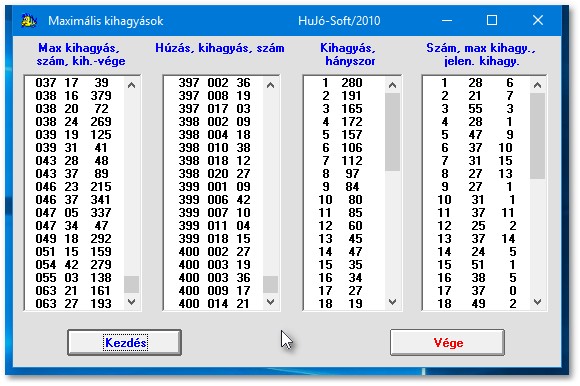The image size is (580, 386).
Task: Click the Kezdés button
Action: pos(125,342)
